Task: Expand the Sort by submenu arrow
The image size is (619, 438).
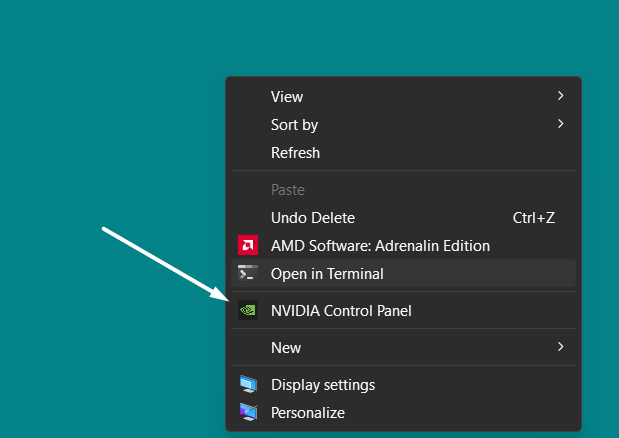Action: click(560, 125)
